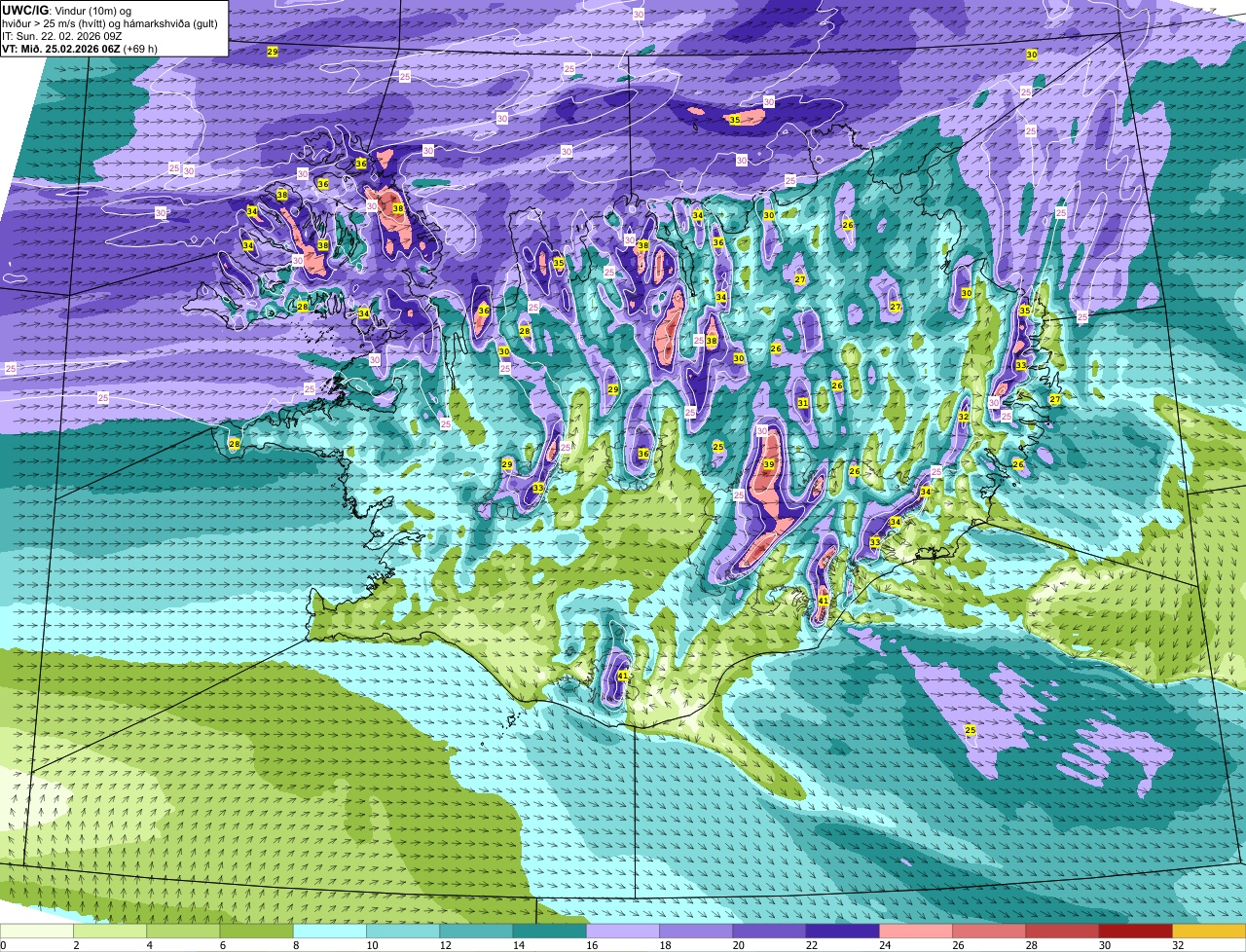Viewport: 1246px width, 952px height.
Task: Pick the 10–12 m/s aqua legend swatch
Action: click(x=404, y=931)
